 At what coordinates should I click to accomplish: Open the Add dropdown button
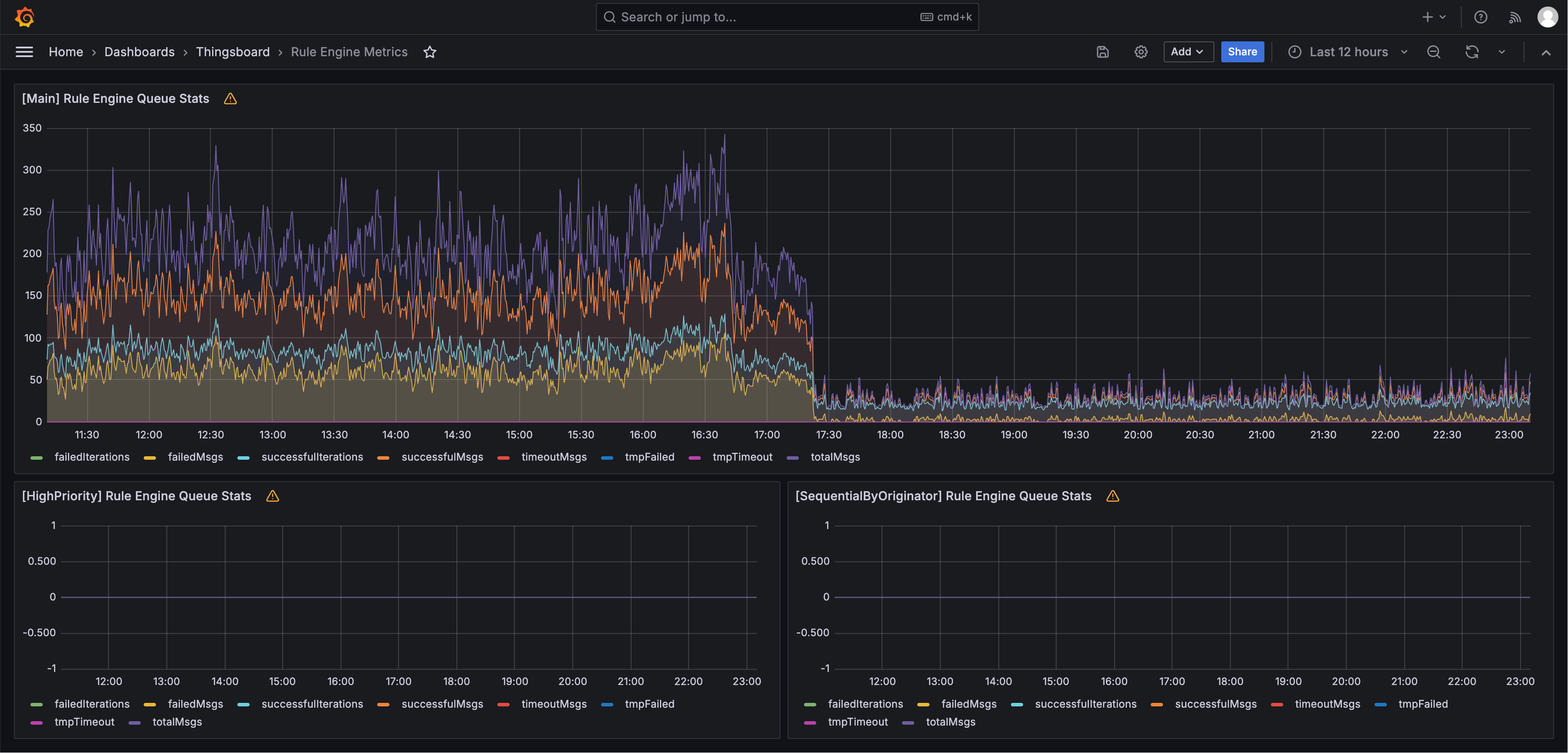[1188, 52]
